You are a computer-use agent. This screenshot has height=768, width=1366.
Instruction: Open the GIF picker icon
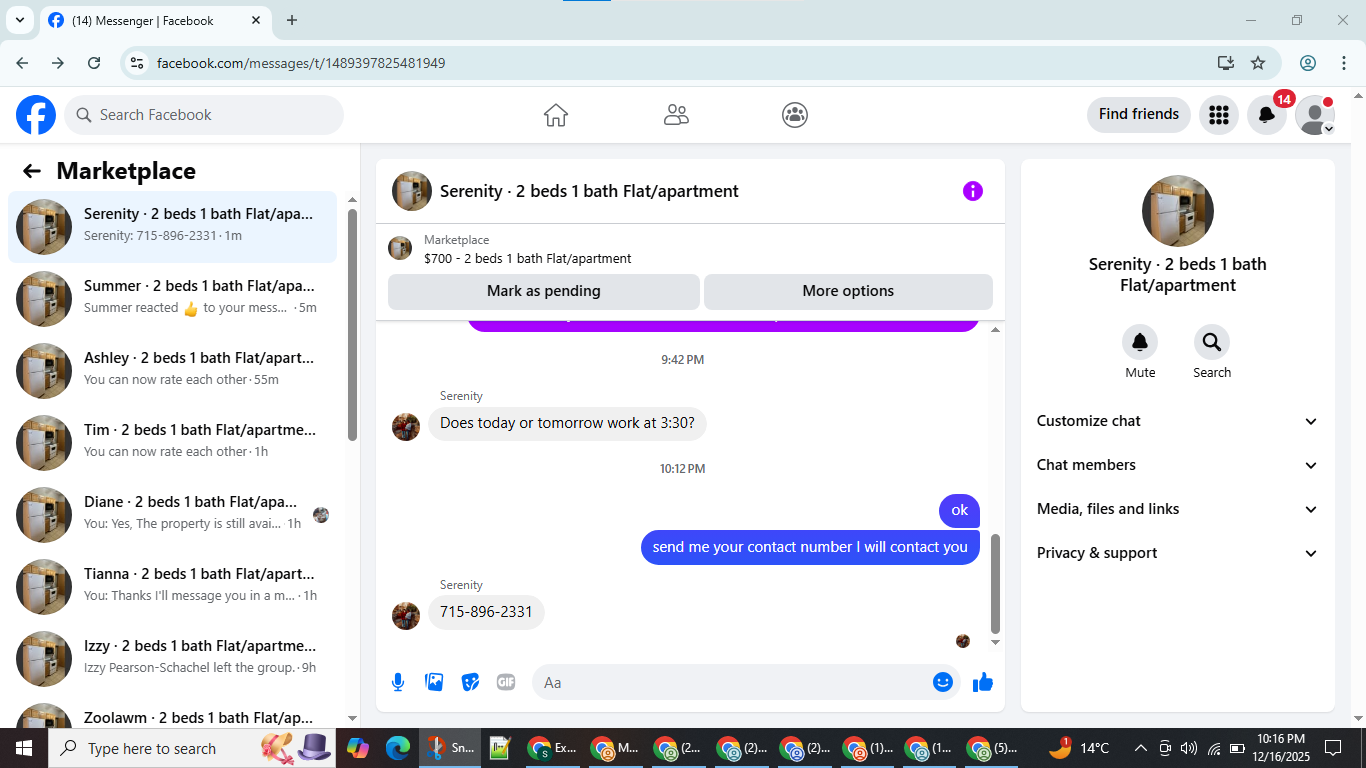(x=506, y=682)
